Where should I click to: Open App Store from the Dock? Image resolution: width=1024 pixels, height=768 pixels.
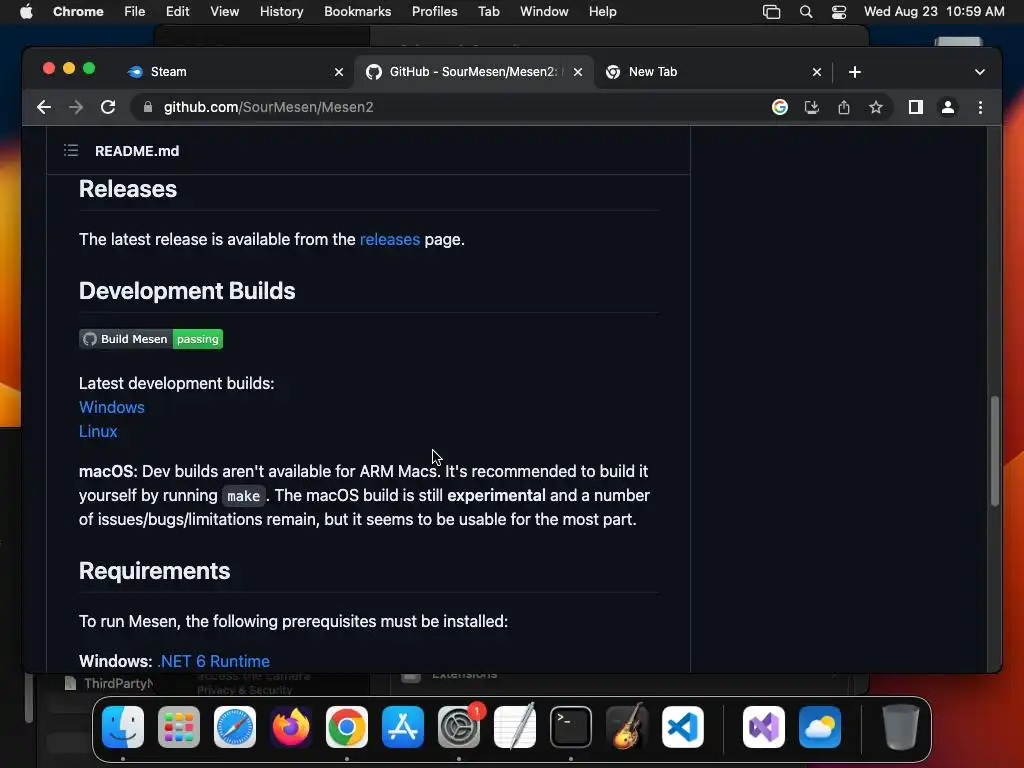tap(403, 727)
